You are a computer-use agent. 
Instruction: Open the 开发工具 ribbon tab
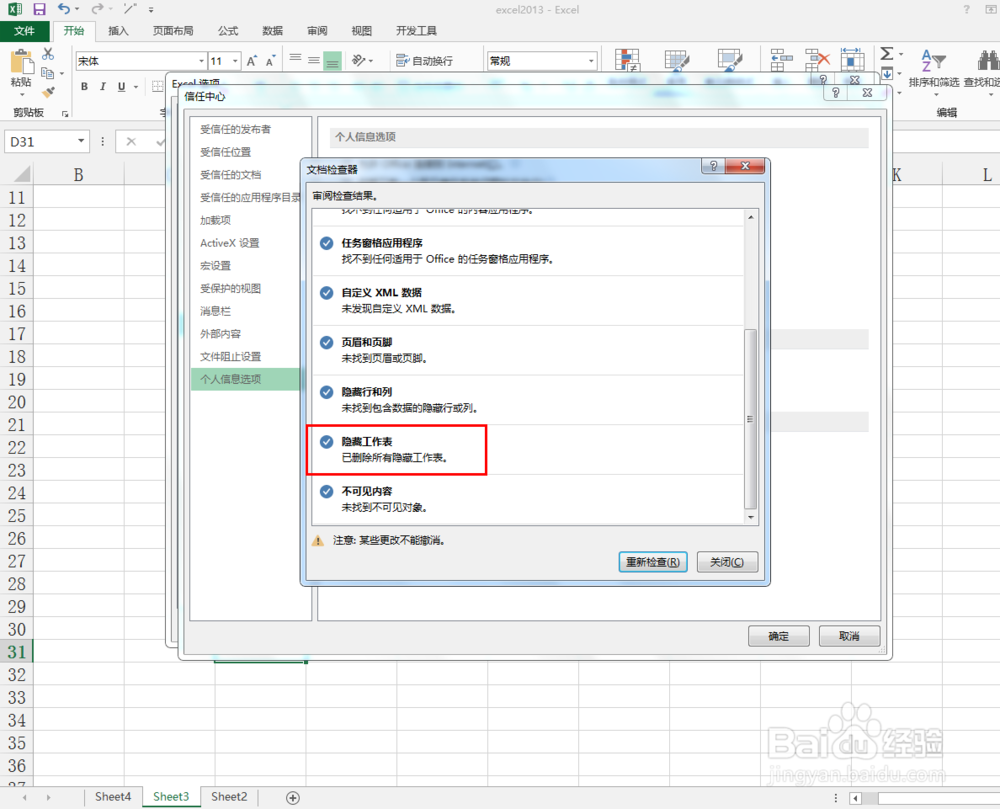pos(417,30)
